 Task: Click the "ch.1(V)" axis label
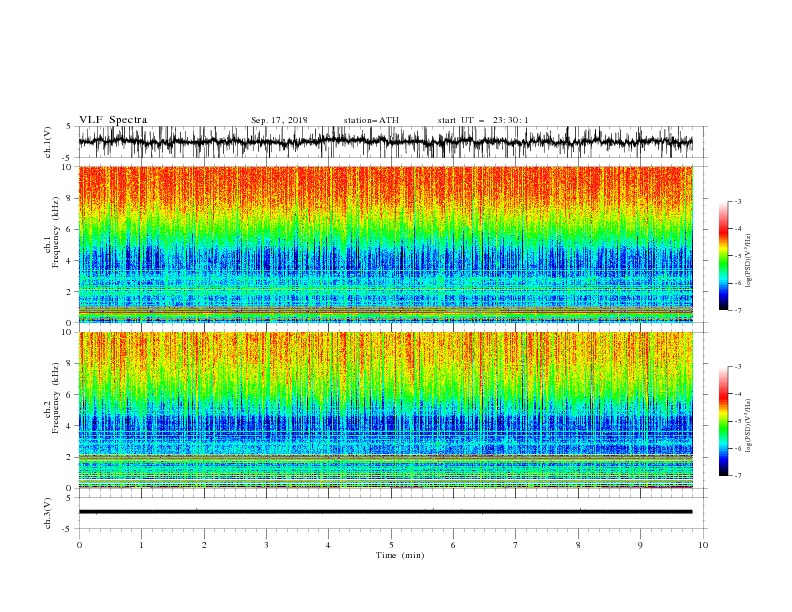click(48, 142)
